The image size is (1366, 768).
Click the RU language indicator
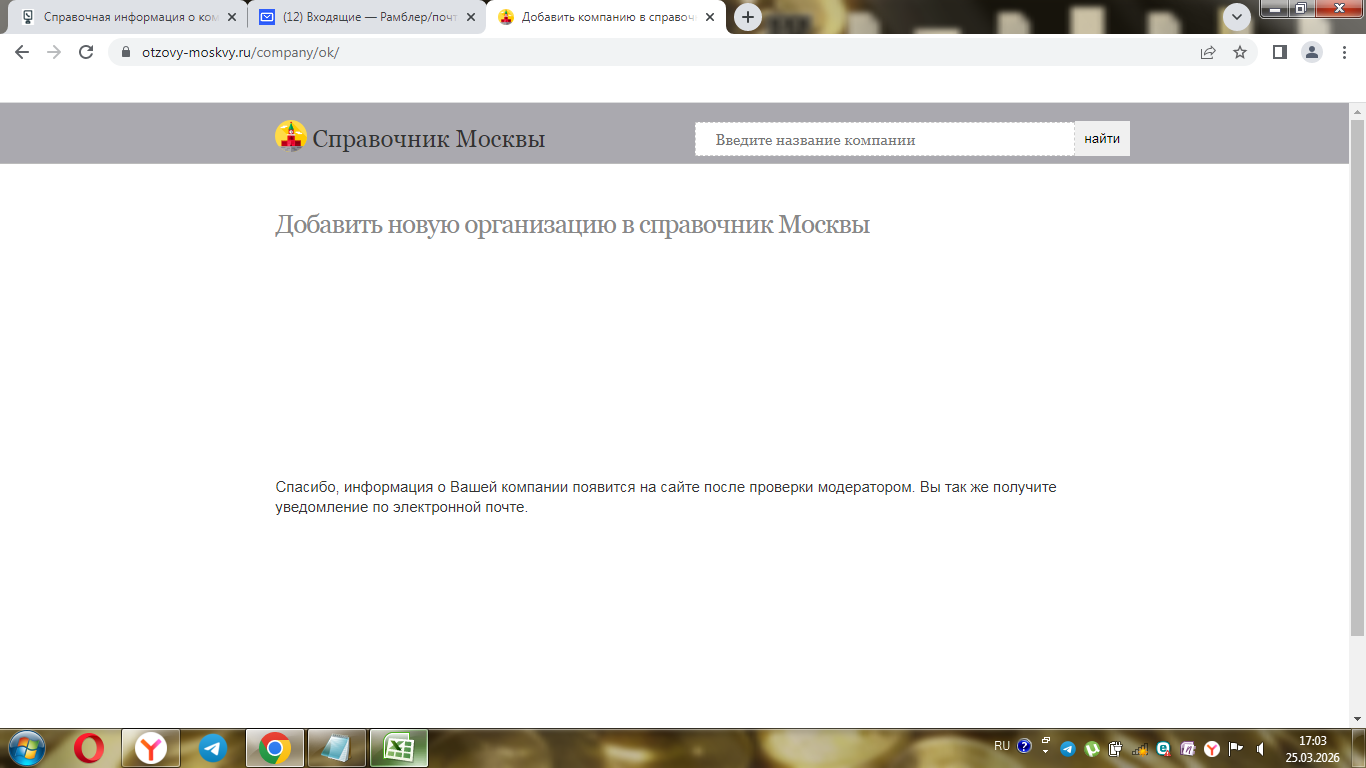[1002, 746]
